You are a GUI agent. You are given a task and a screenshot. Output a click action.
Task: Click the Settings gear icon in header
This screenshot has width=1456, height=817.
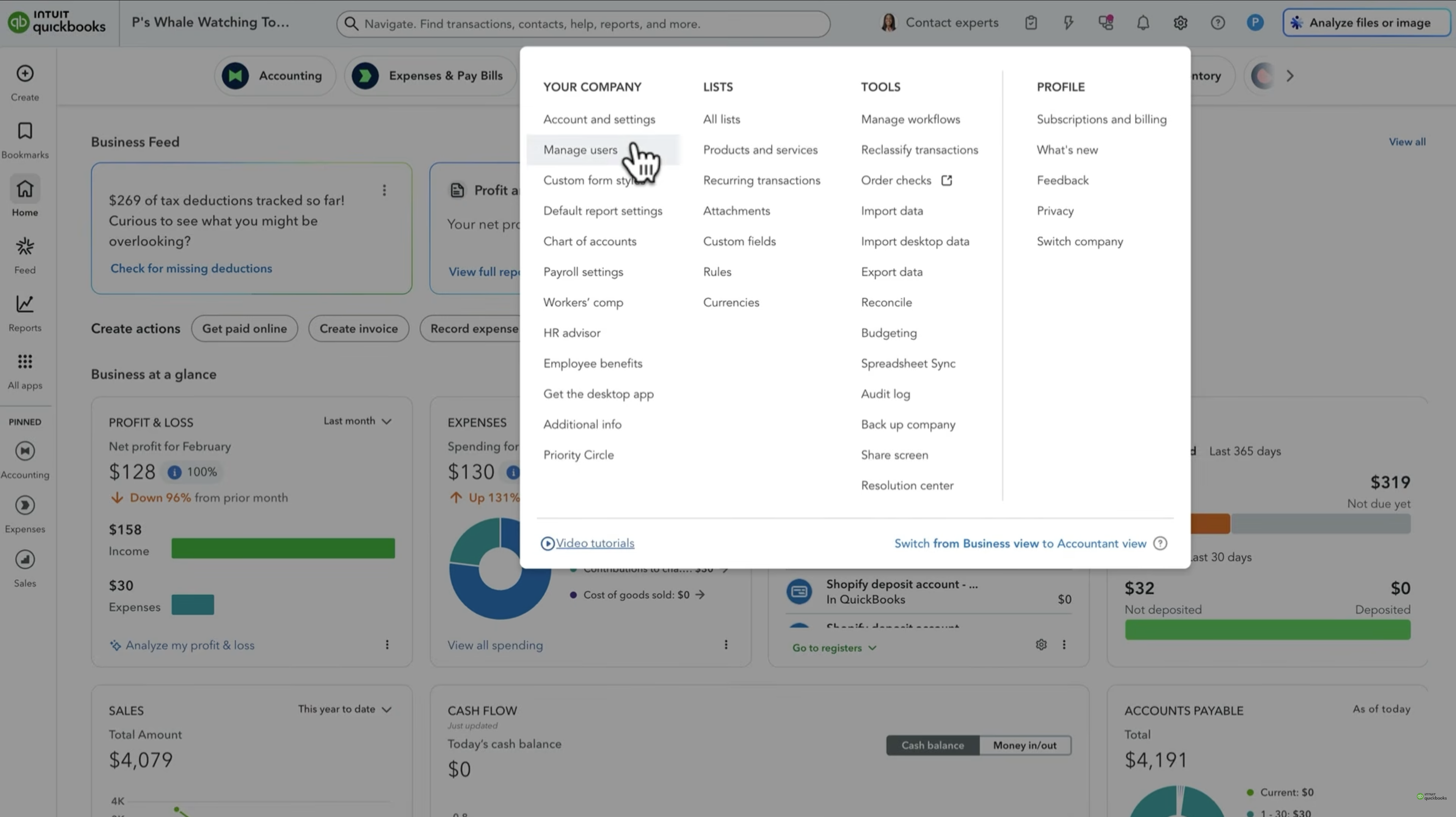pos(1180,23)
